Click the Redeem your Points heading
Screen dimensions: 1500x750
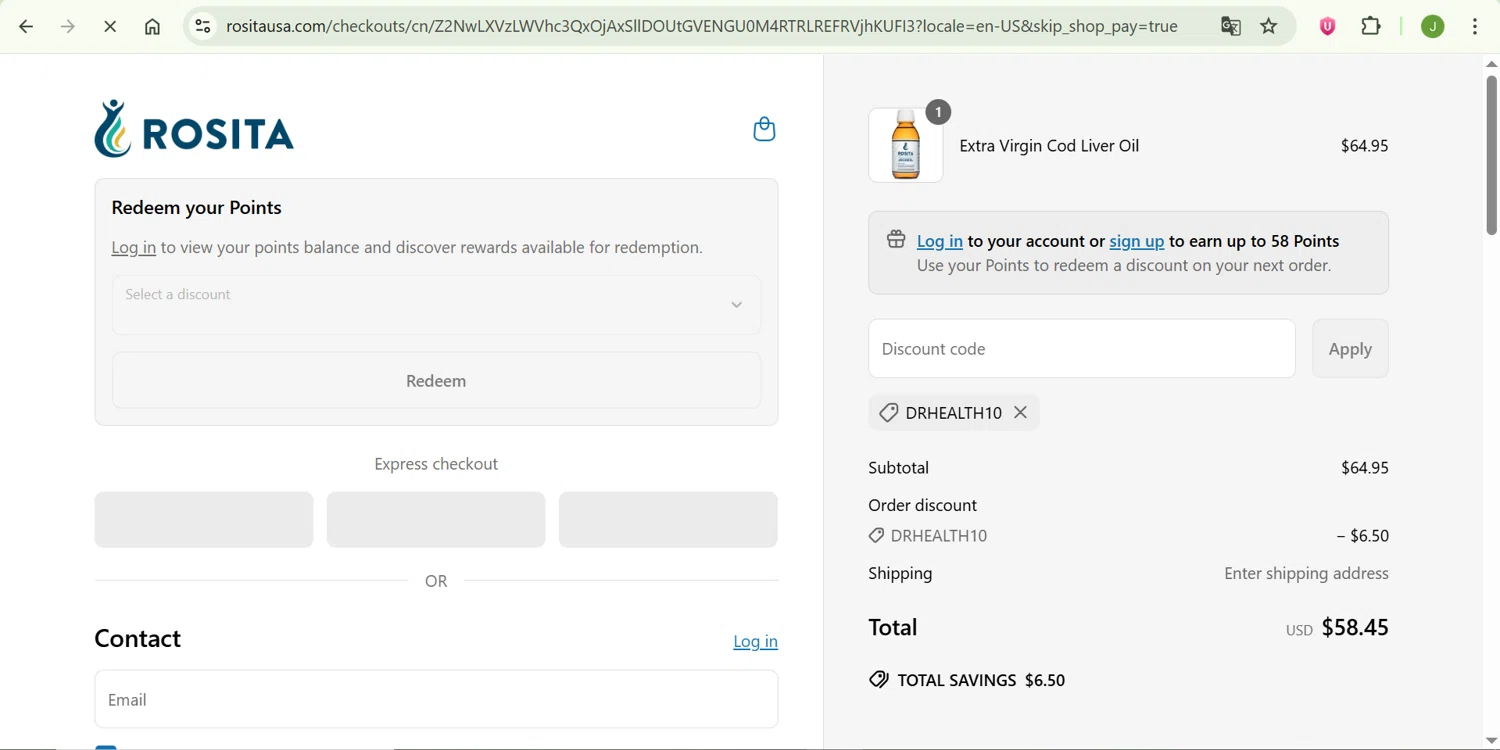click(196, 207)
